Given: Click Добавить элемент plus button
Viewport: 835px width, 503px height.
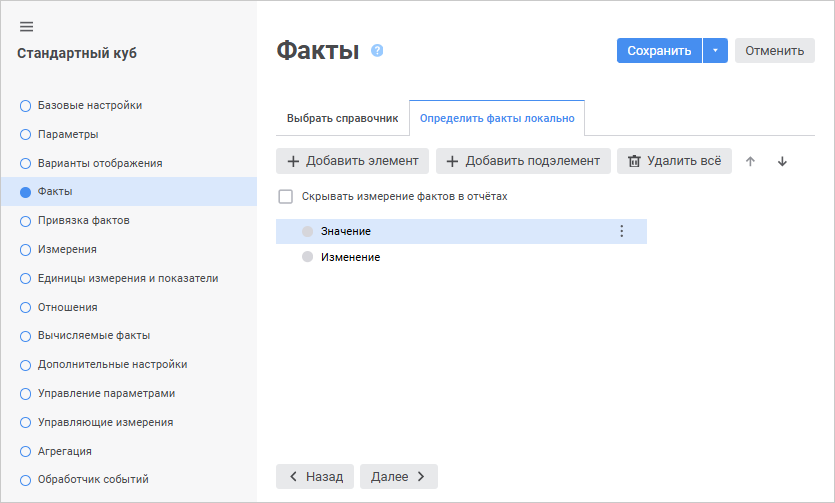Looking at the screenshot, I should point(353,161).
